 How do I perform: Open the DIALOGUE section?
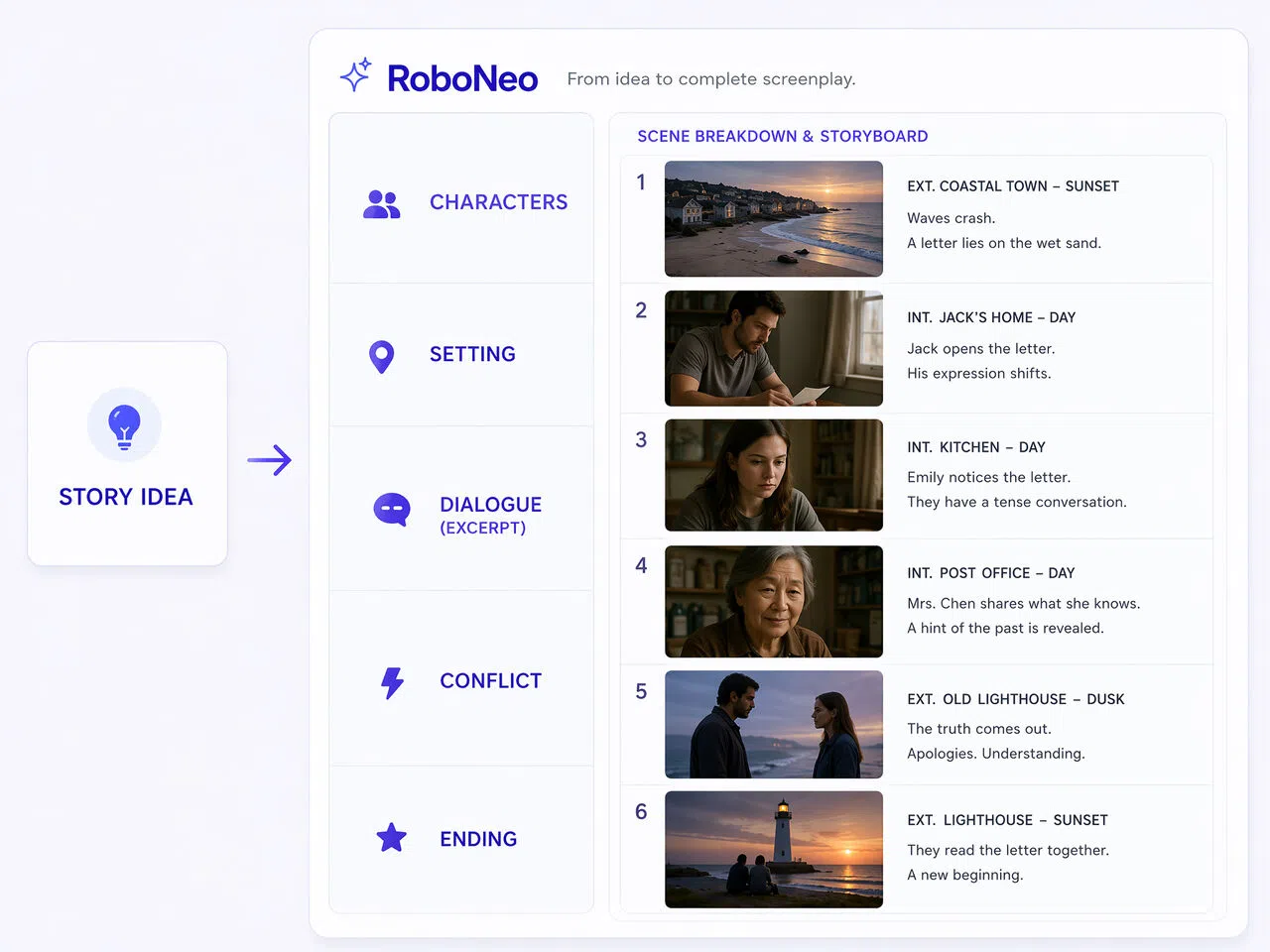[461, 509]
